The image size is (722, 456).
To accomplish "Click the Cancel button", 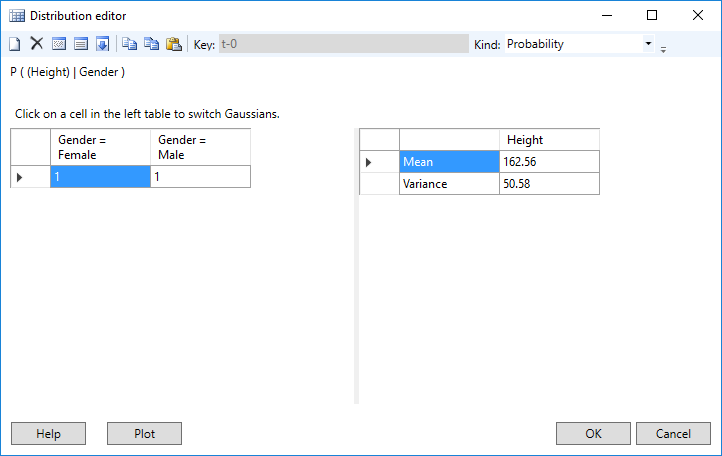I will click(673, 434).
